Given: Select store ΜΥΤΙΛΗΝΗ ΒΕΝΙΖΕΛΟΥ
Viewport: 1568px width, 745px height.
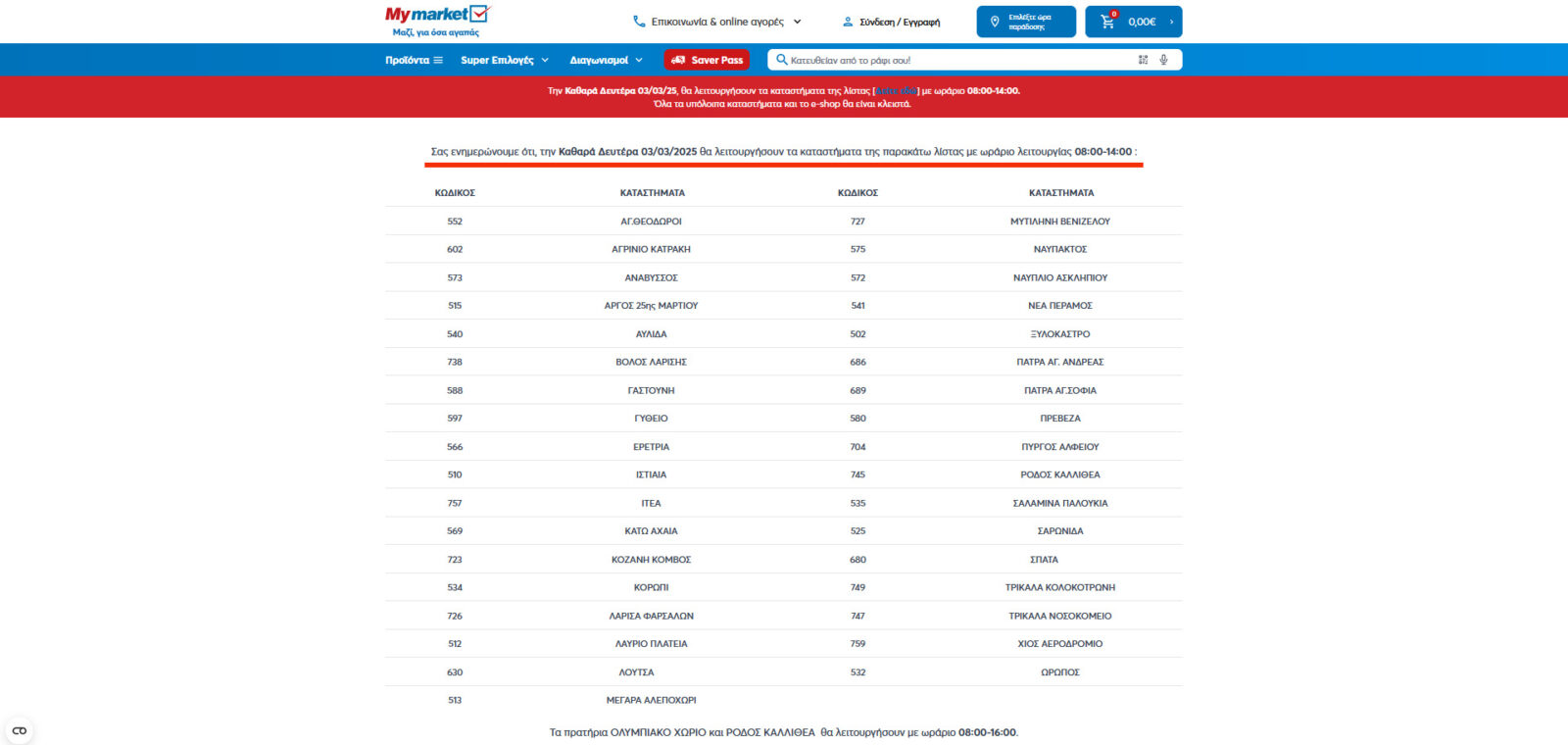Looking at the screenshot, I should 1060,222.
